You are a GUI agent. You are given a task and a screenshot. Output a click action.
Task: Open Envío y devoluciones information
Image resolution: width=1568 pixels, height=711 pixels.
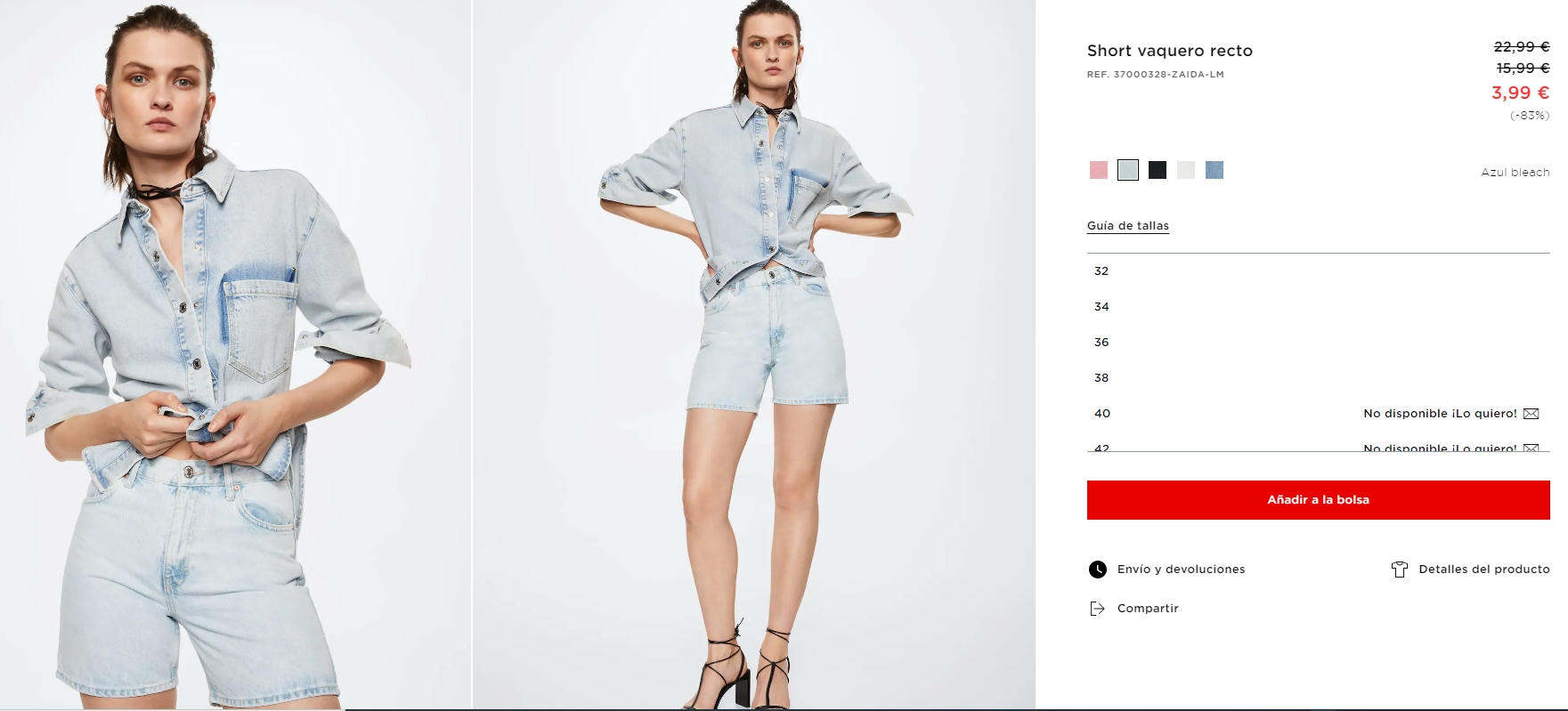tap(1182, 570)
